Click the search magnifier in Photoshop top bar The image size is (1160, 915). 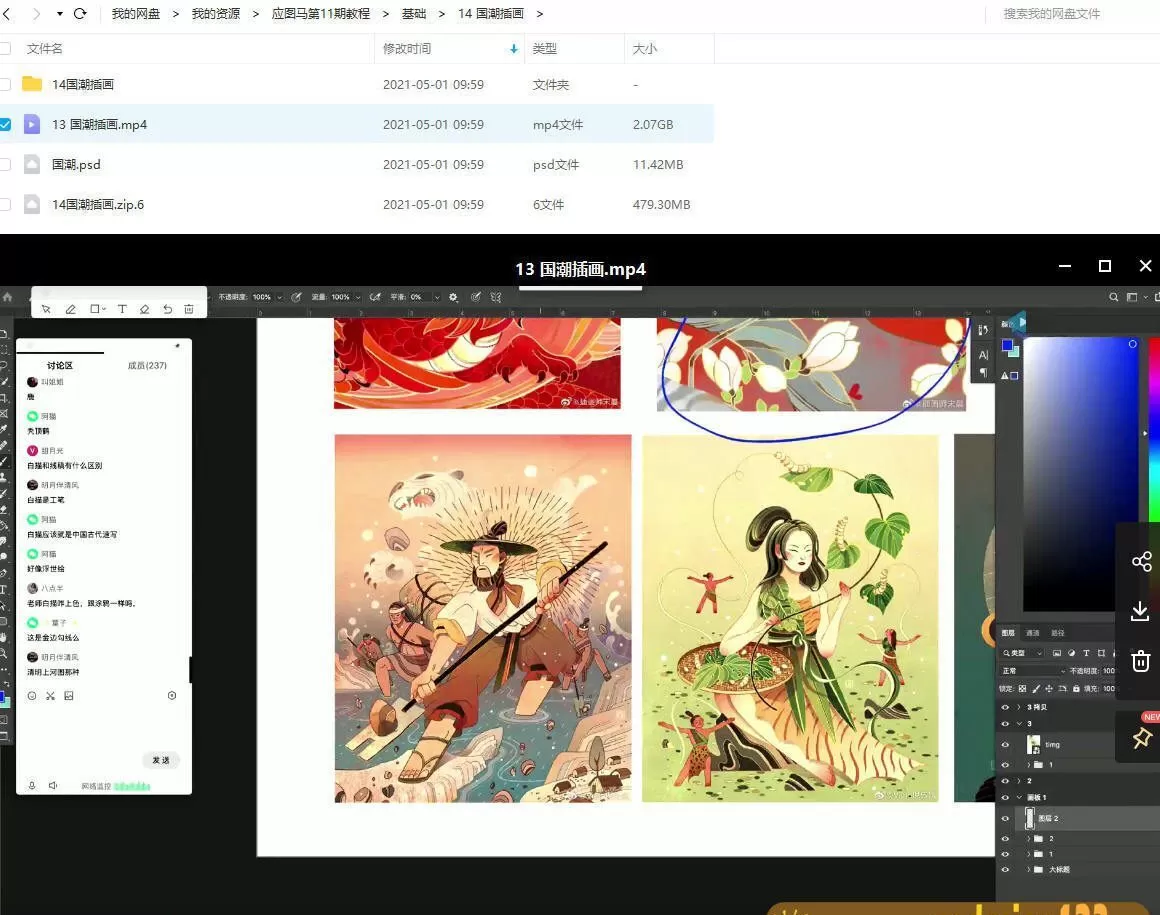pyautogui.click(x=1113, y=297)
